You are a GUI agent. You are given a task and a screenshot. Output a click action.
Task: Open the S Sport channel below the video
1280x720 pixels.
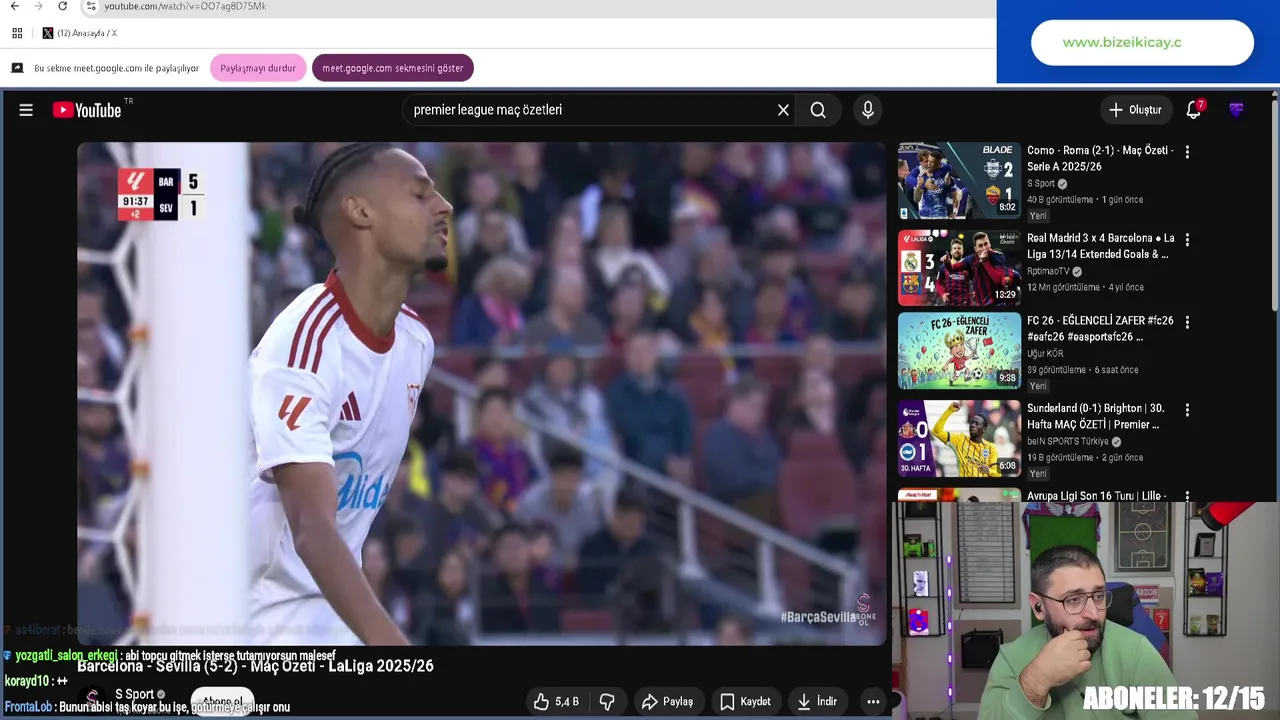[x=134, y=694]
